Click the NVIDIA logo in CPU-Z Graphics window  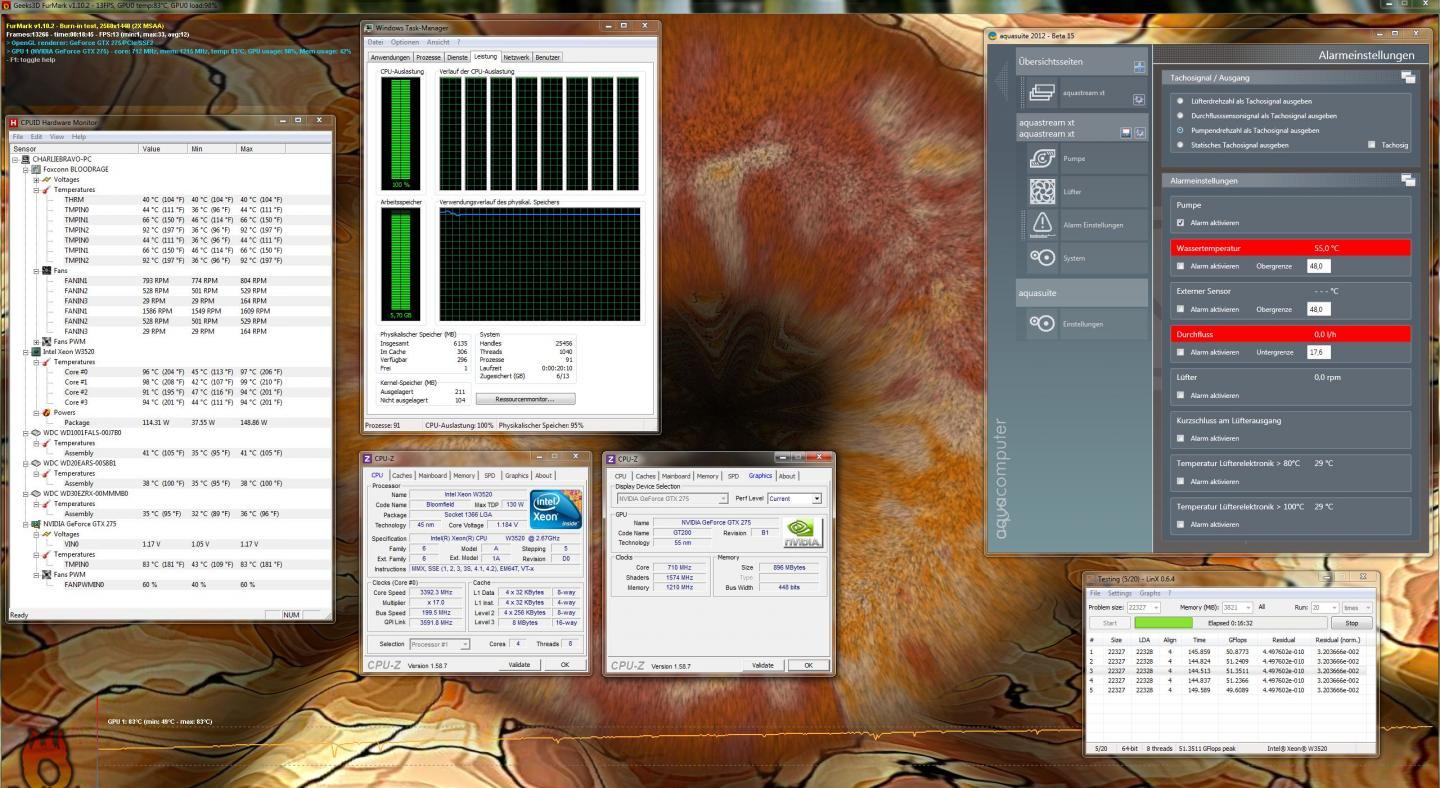[804, 532]
